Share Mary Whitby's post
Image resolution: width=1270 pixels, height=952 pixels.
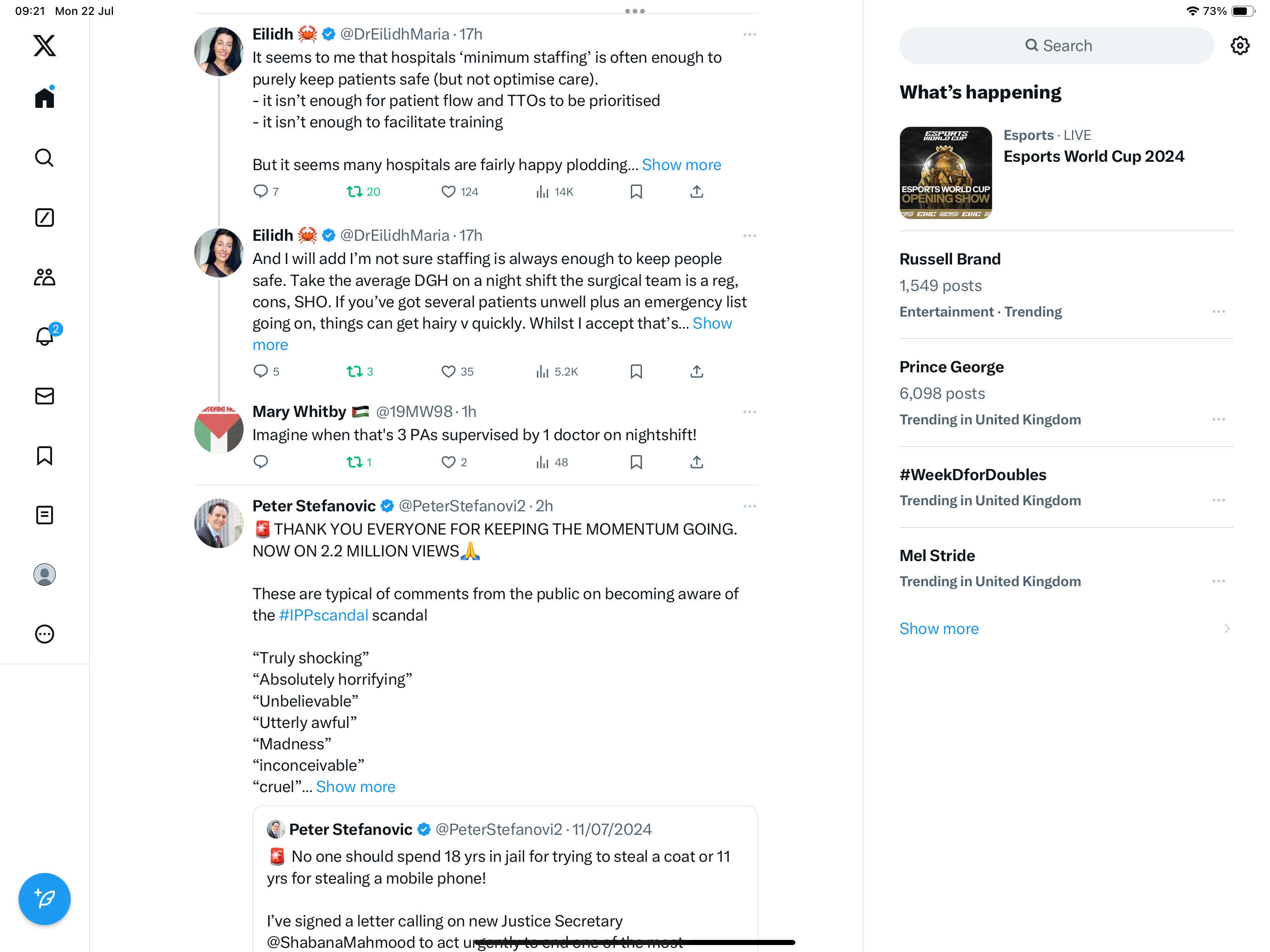point(696,462)
